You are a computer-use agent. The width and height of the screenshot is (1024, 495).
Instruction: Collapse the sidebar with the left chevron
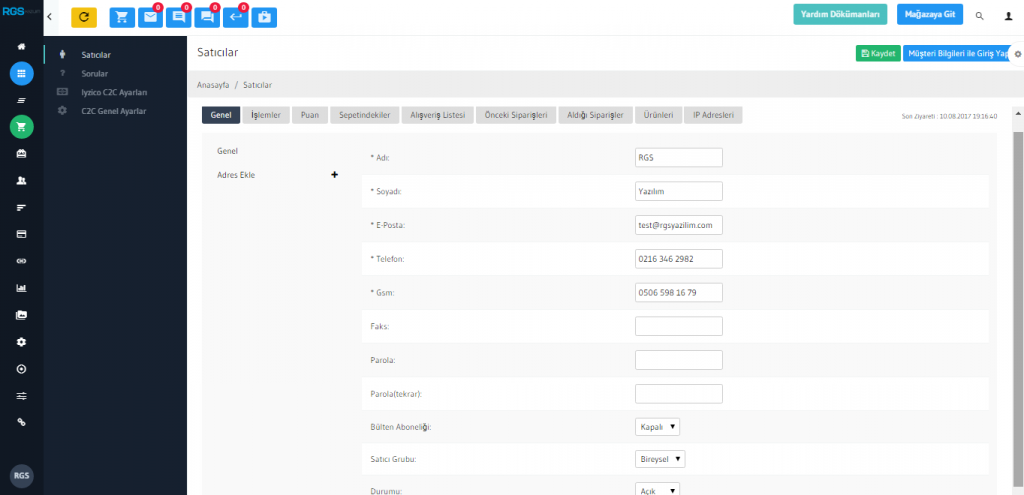click(x=50, y=16)
